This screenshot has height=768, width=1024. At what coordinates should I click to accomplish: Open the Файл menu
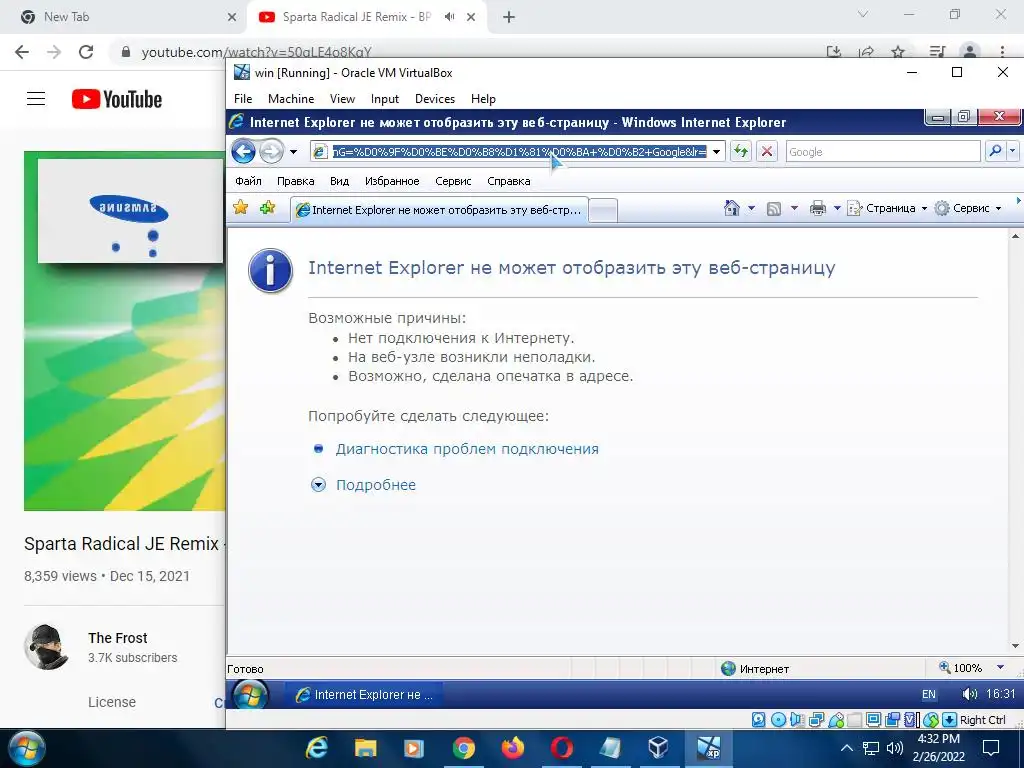point(248,181)
